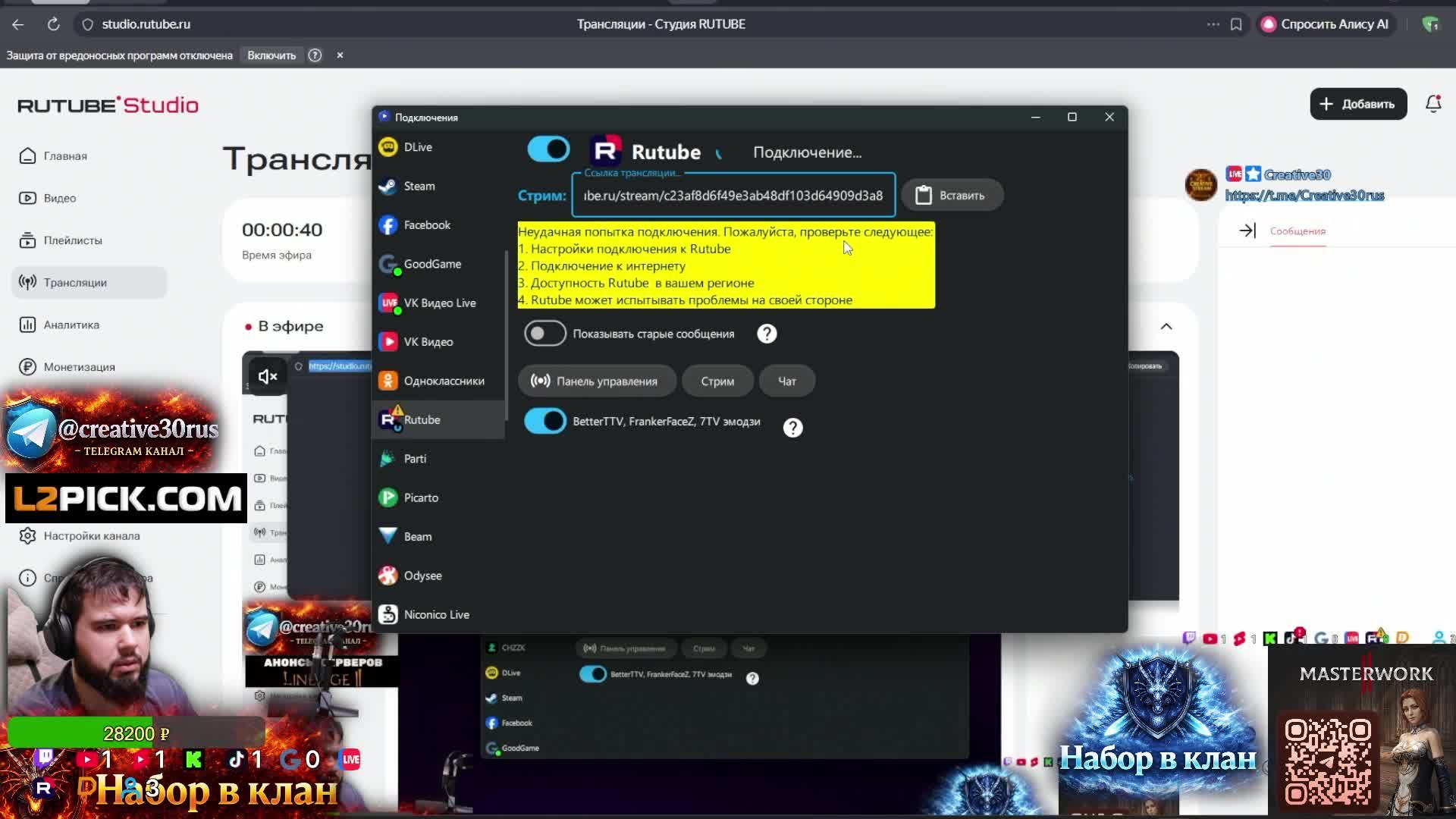
Task: Open Монетизация in left menu
Action: 79,367
